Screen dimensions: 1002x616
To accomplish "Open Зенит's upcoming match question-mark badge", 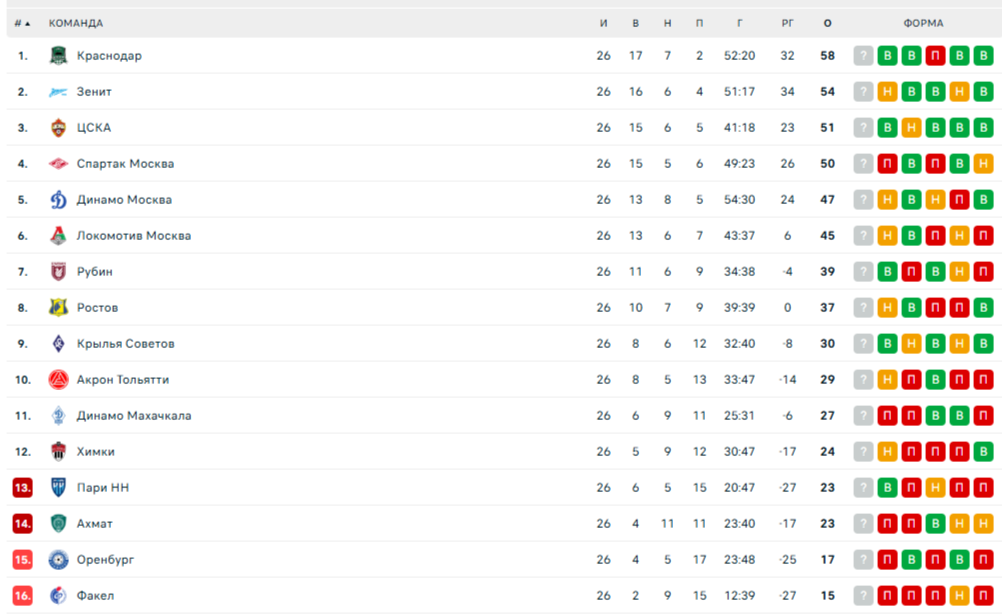I will coord(863,92).
